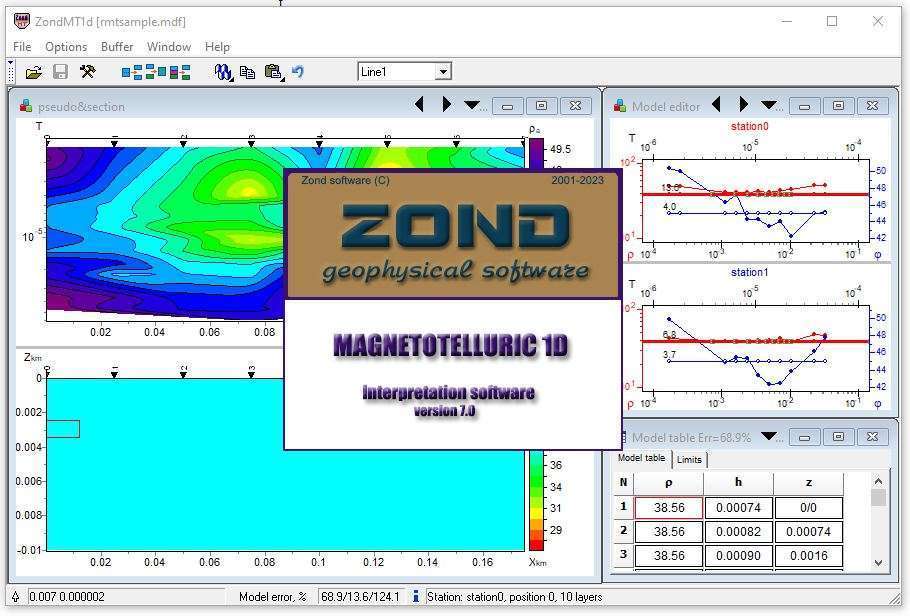Run inversion with blue wave icon

223,72
